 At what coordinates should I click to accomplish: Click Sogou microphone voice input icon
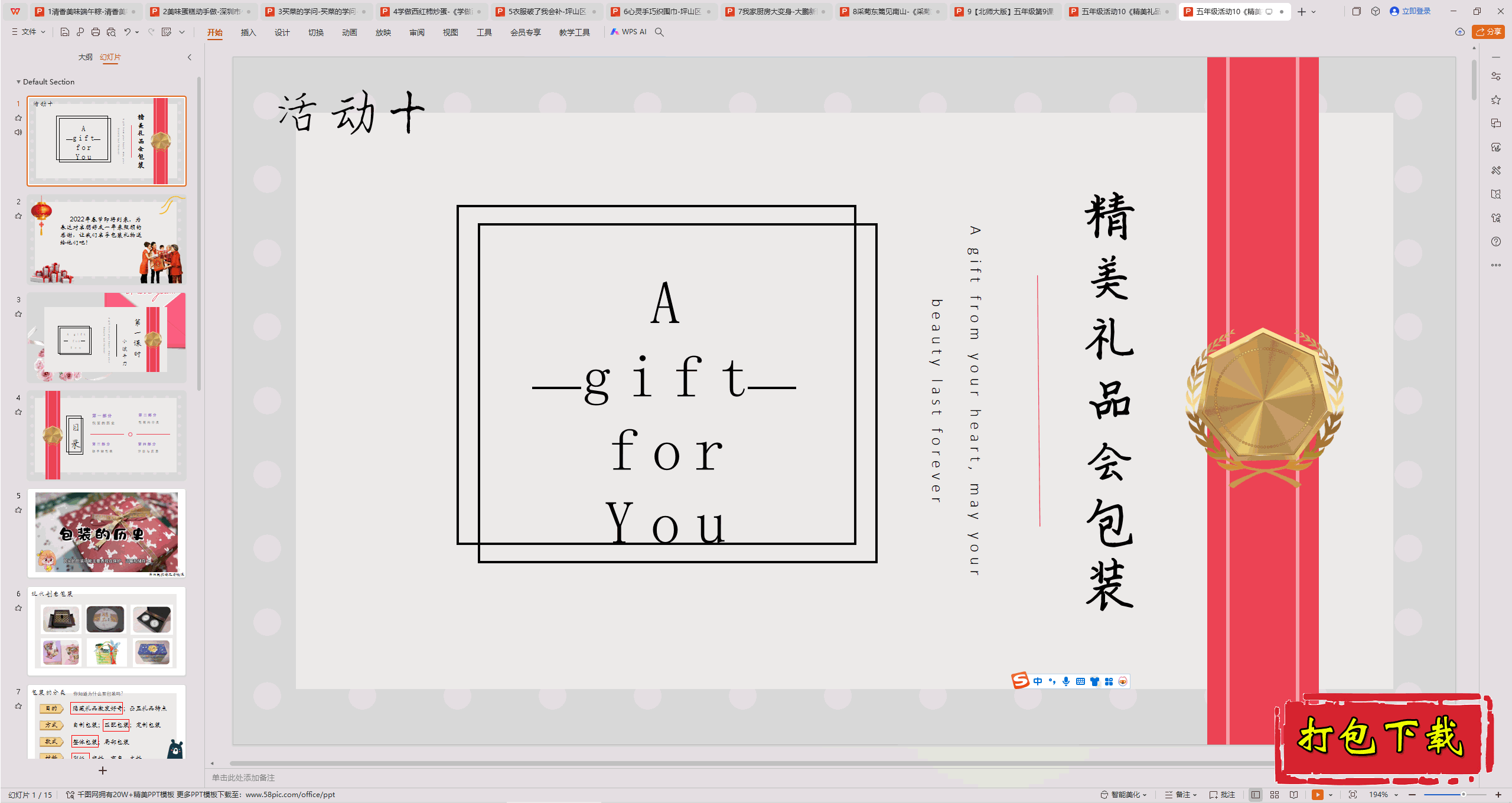[1066, 681]
